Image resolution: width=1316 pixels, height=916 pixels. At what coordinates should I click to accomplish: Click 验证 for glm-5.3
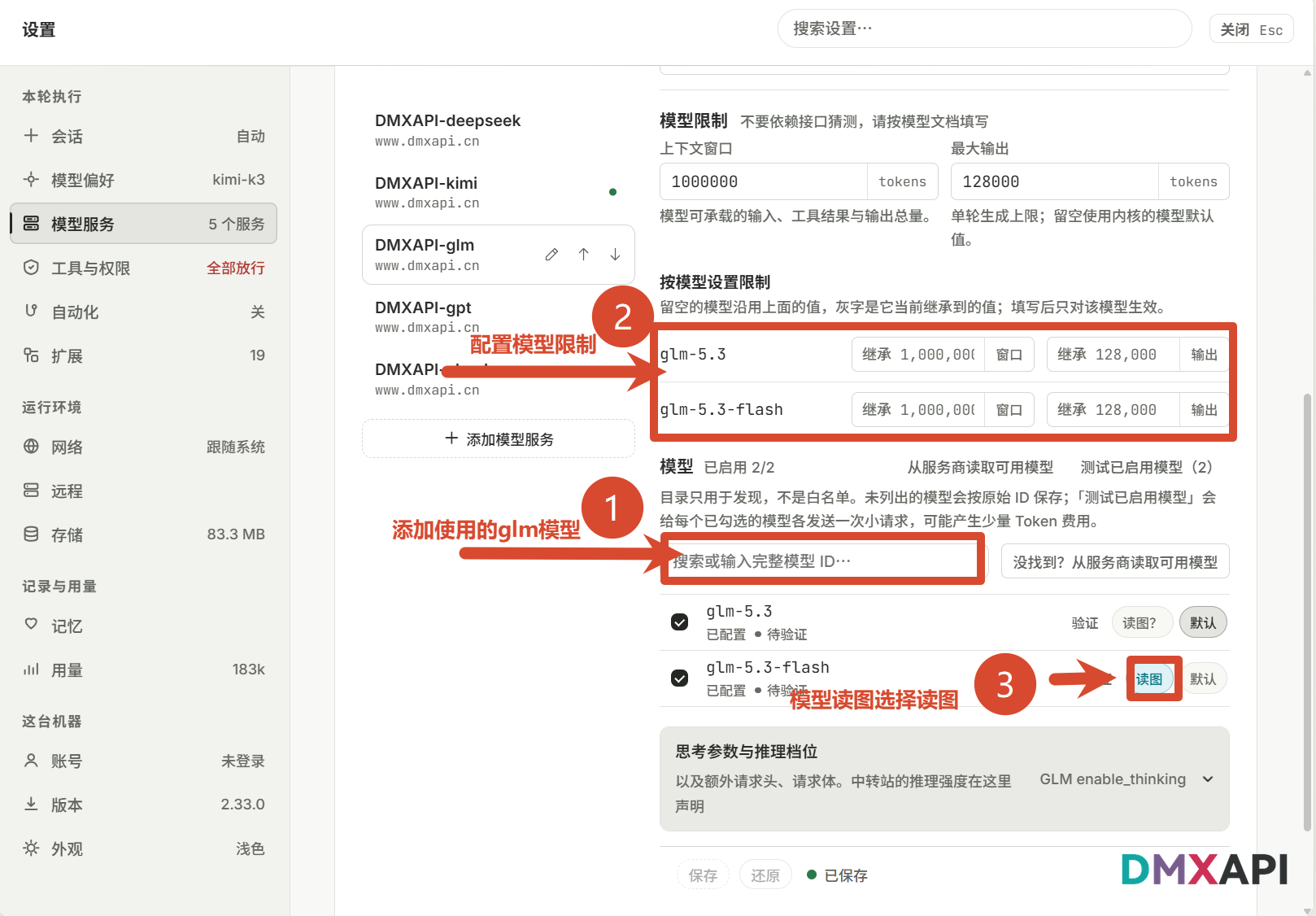(1084, 623)
